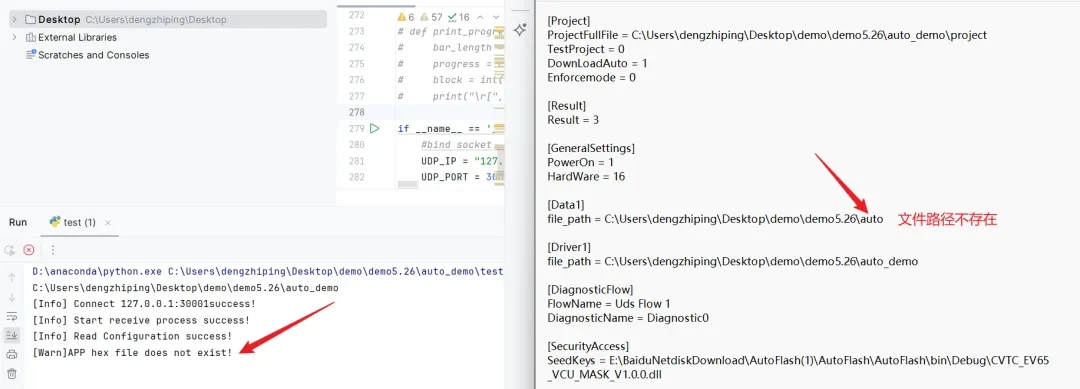Viewport: 1080px width, 389px height.
Task: Close the test (1) run tab
Action: coord(107,222)
